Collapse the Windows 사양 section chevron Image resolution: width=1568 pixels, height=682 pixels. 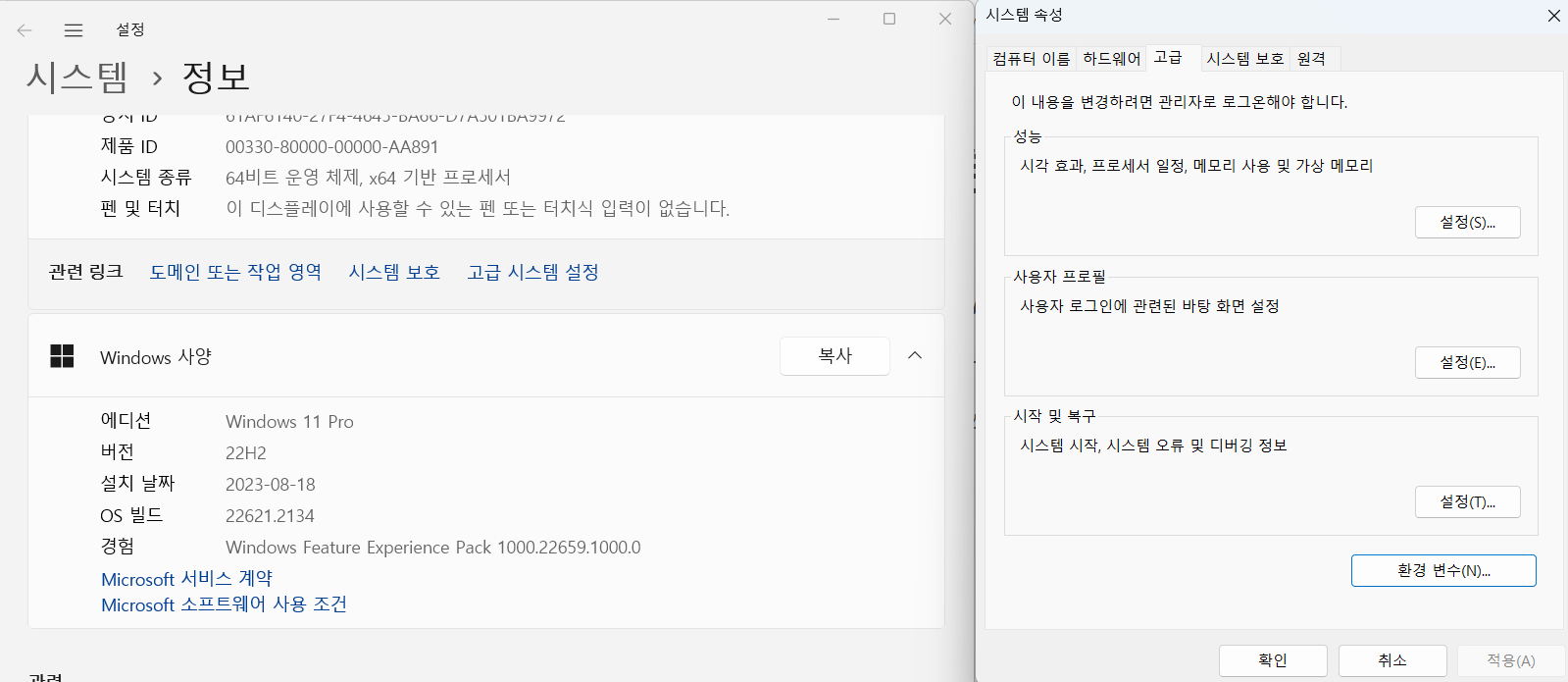tap(915, 355)
